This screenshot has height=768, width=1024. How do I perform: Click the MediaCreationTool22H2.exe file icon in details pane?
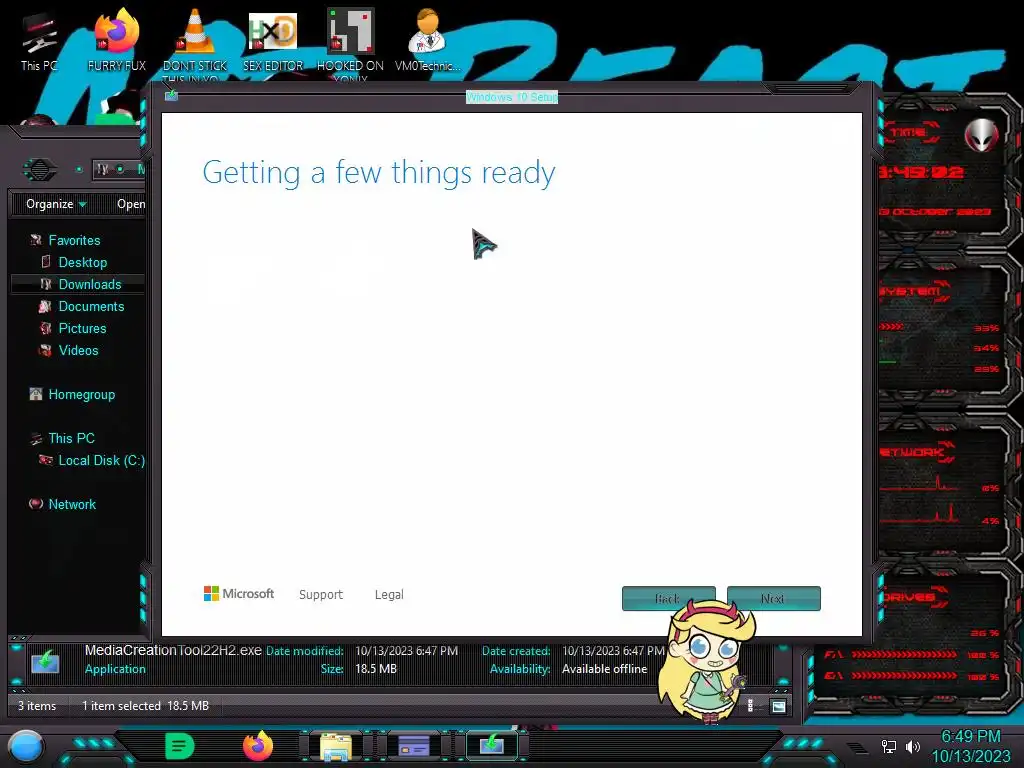coord(45,662)
